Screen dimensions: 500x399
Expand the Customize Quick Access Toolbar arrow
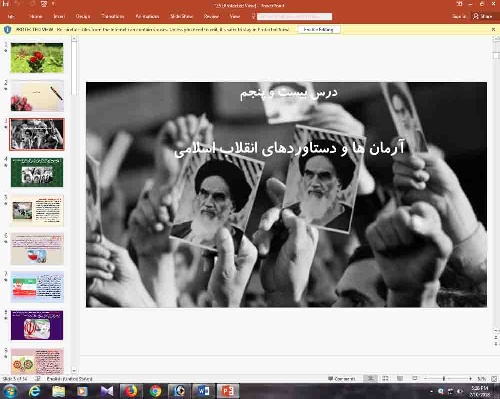click(x=53, y=4)
